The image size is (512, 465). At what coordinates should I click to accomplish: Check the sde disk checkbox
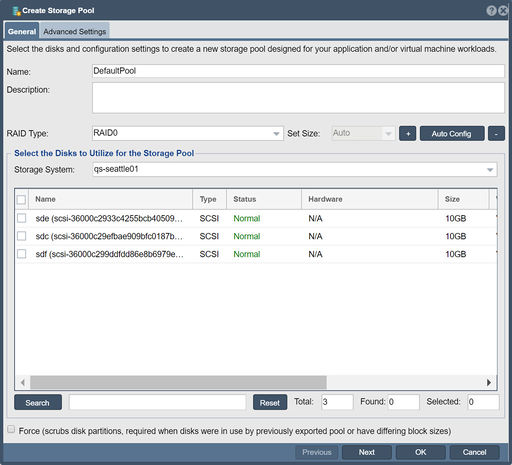[22, 218]
